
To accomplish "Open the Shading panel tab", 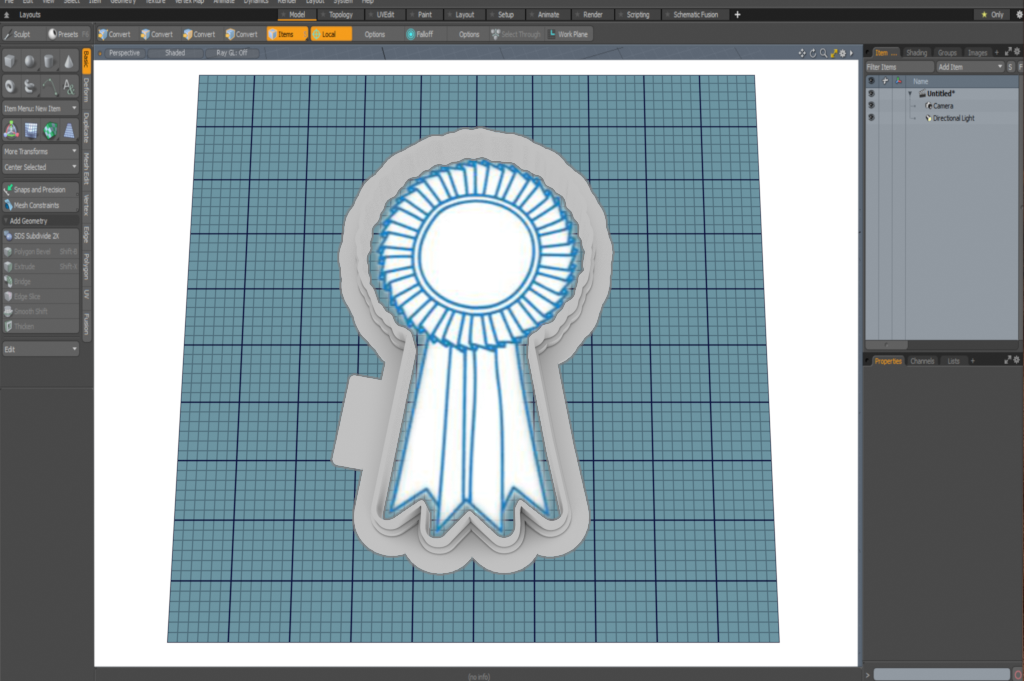I will pos(916,52).
